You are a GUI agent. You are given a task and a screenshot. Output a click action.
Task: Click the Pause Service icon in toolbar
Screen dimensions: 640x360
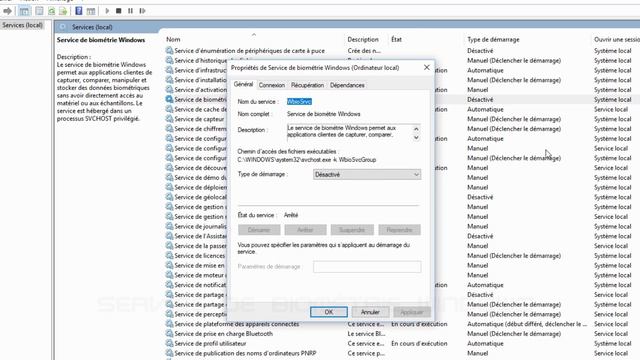click(x=130, y=11)
